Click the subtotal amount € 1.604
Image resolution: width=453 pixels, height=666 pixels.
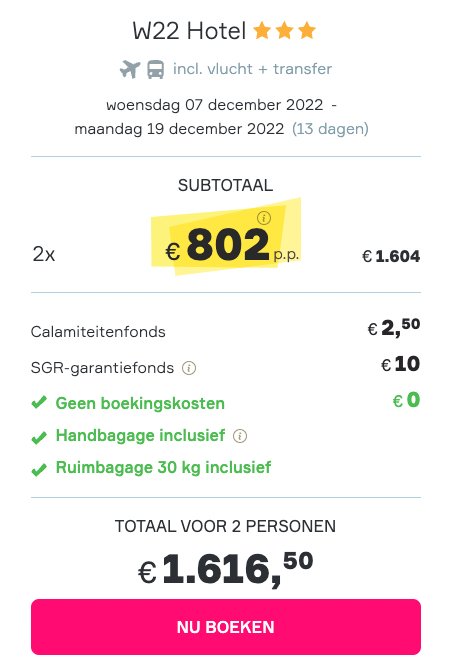(x=391, y=256)
